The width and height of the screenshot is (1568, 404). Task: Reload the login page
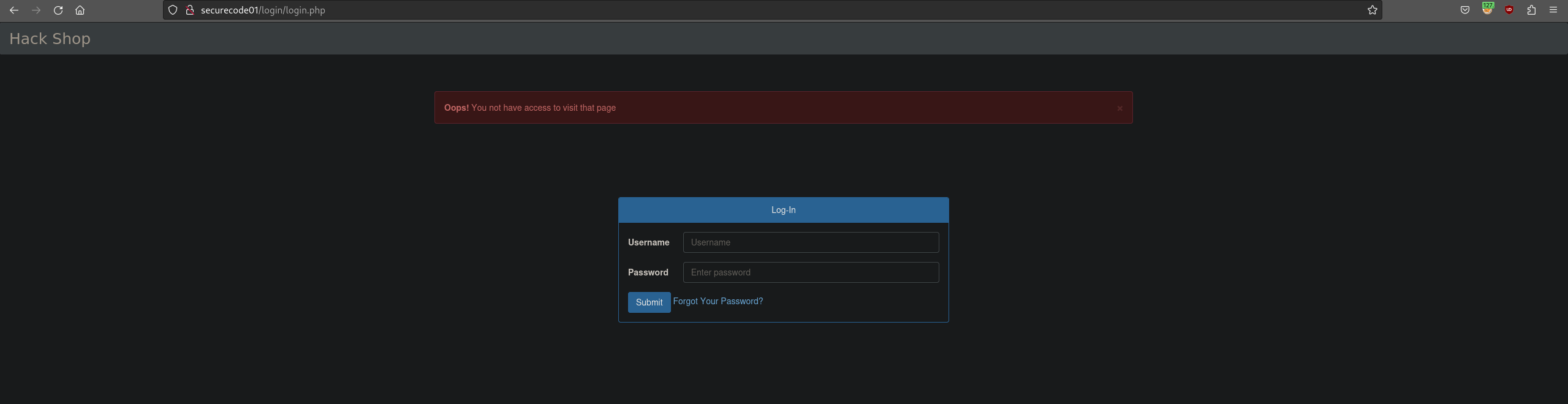point(58,10)
